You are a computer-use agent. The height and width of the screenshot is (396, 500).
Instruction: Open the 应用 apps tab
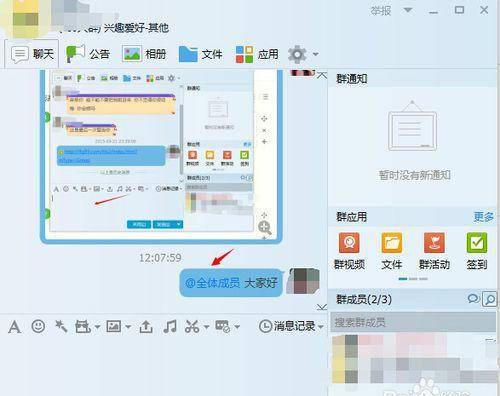(x=257, y=54)
